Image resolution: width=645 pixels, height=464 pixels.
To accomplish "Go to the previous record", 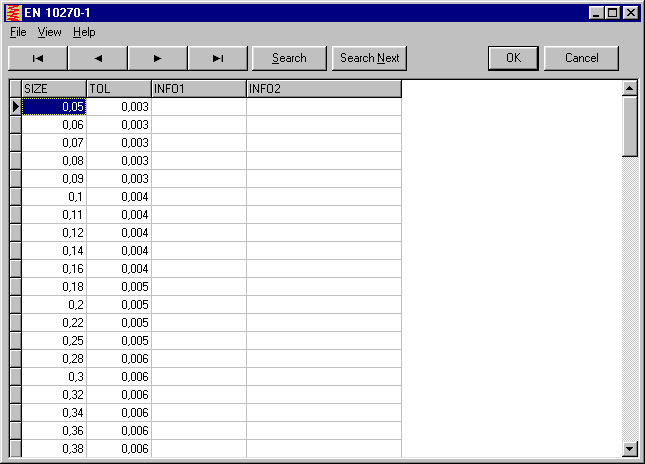I will point(98,58).
